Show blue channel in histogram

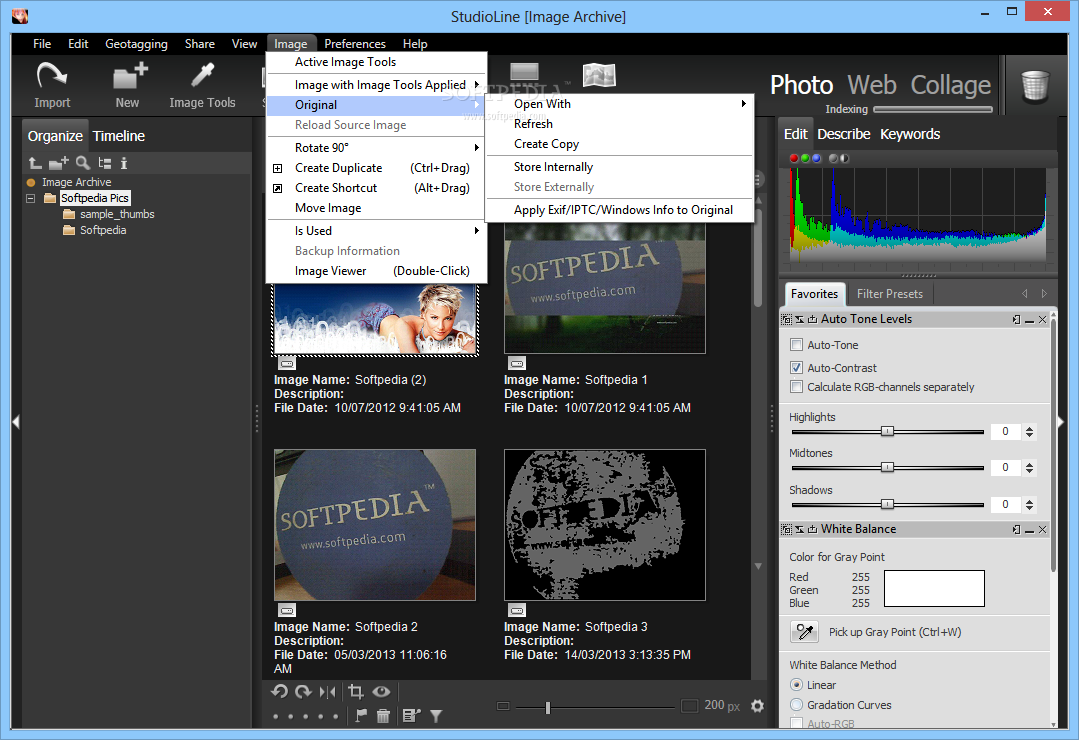[x=816, y=158]
